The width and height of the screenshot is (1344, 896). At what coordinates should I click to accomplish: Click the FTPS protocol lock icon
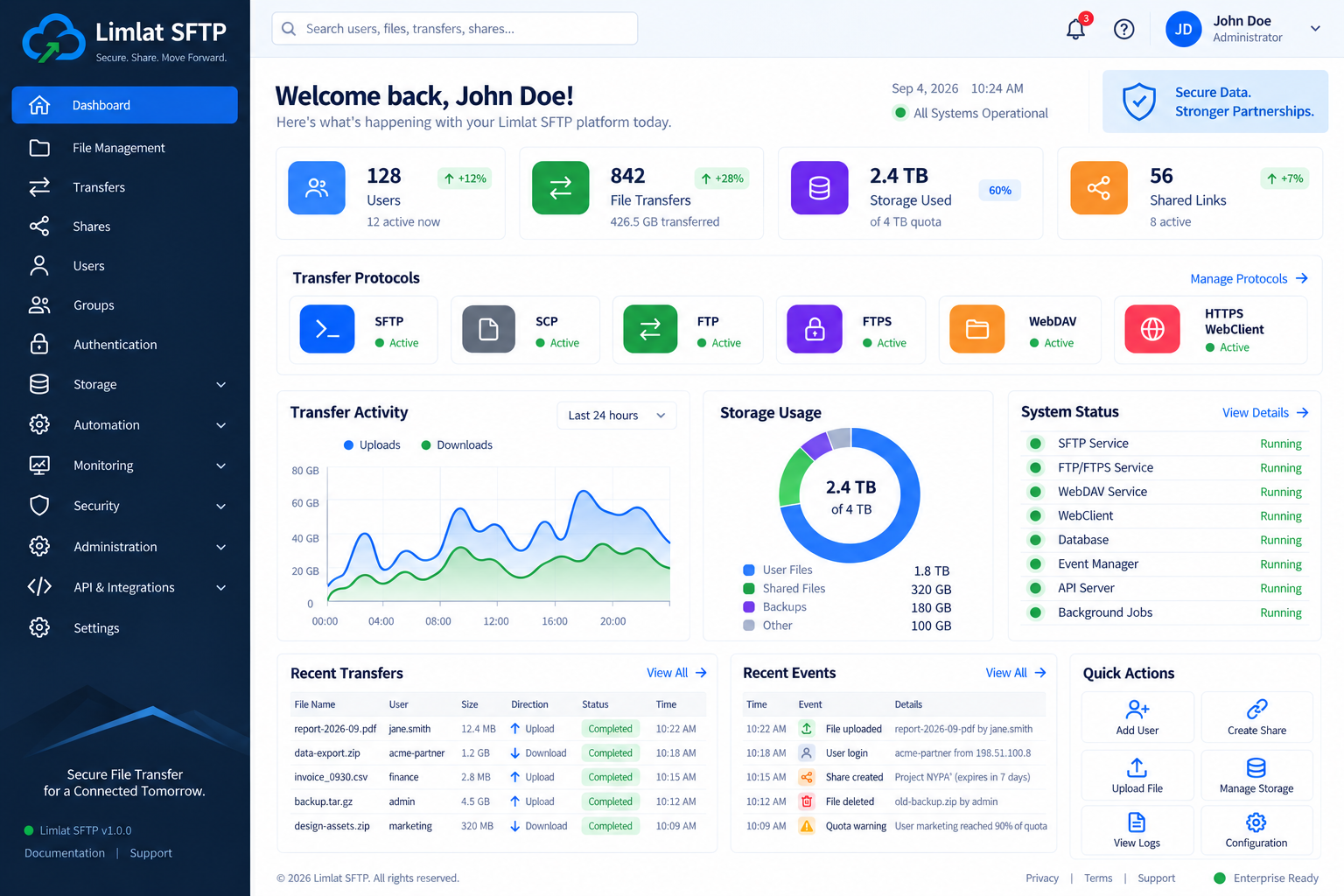(x=815, y=329)
